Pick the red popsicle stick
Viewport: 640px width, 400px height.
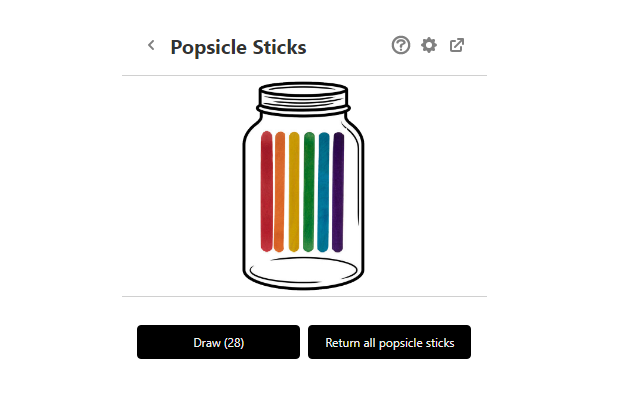tap(267, 190)
